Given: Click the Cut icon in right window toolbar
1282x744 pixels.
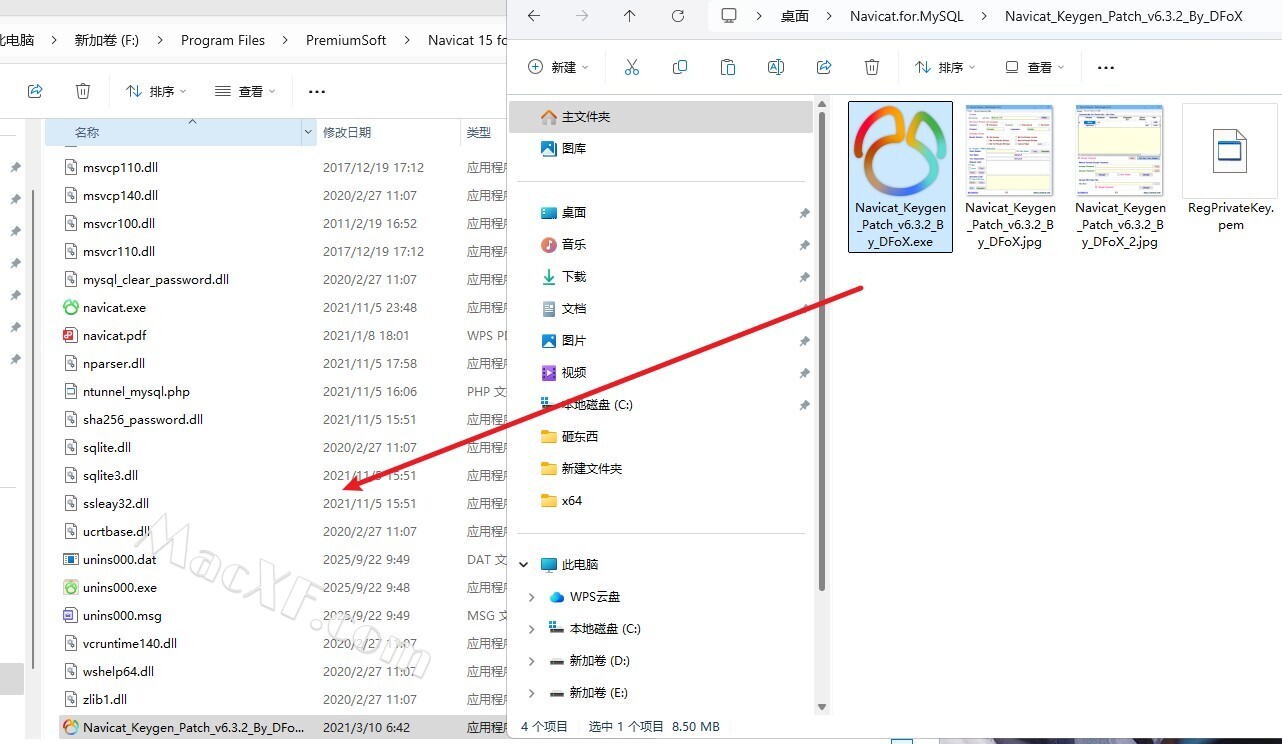Looking at the screenshot, I should [x=631, y=67].
